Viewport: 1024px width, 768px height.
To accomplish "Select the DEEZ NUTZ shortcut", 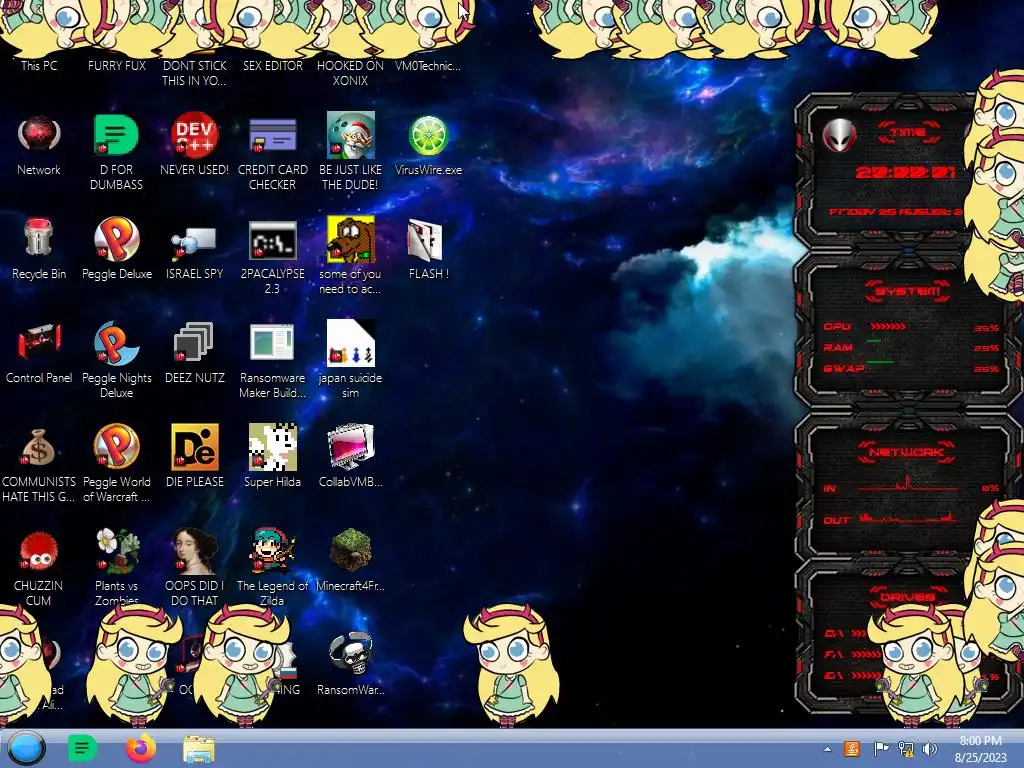I will [x=194, y=342].
